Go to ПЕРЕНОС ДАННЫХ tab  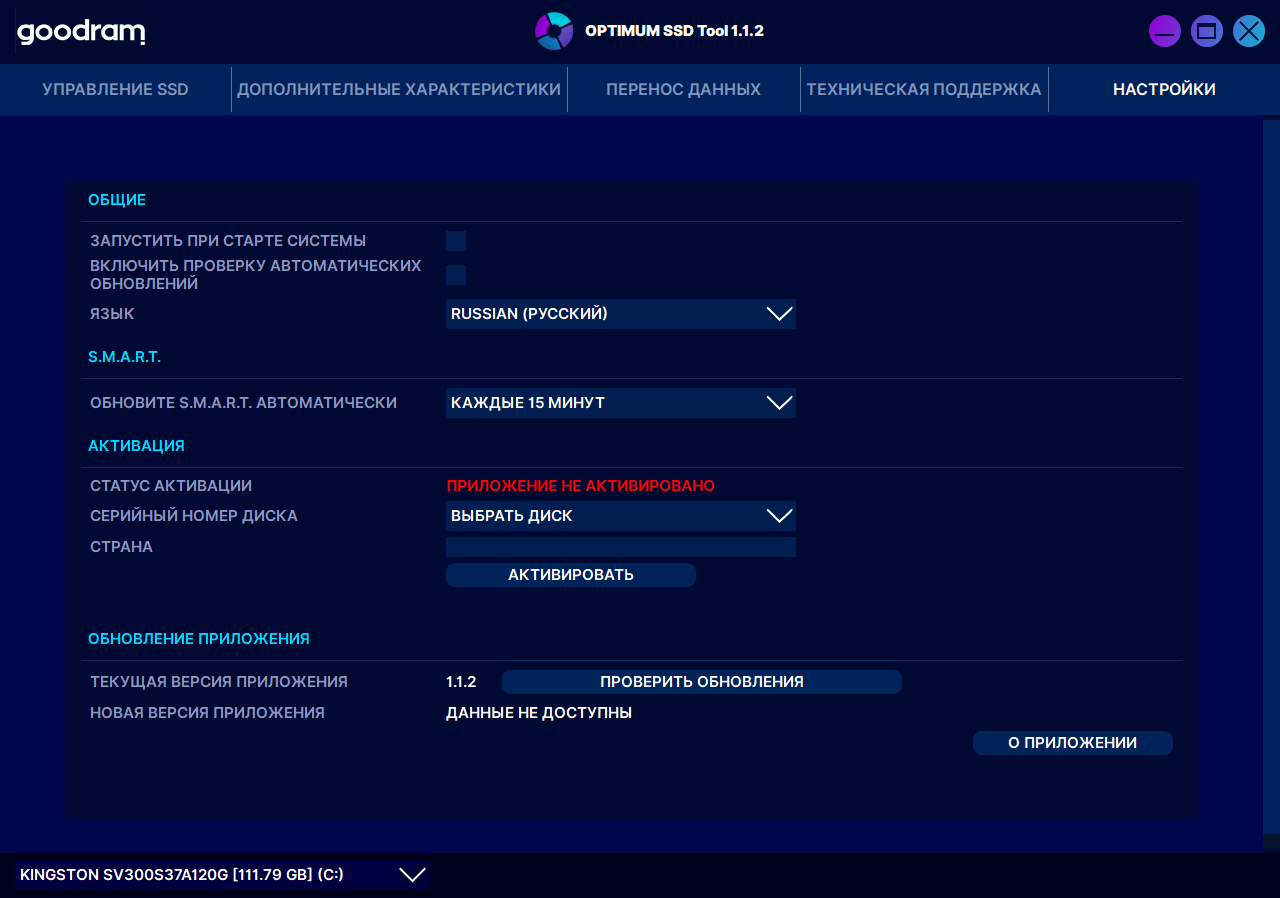683,89
